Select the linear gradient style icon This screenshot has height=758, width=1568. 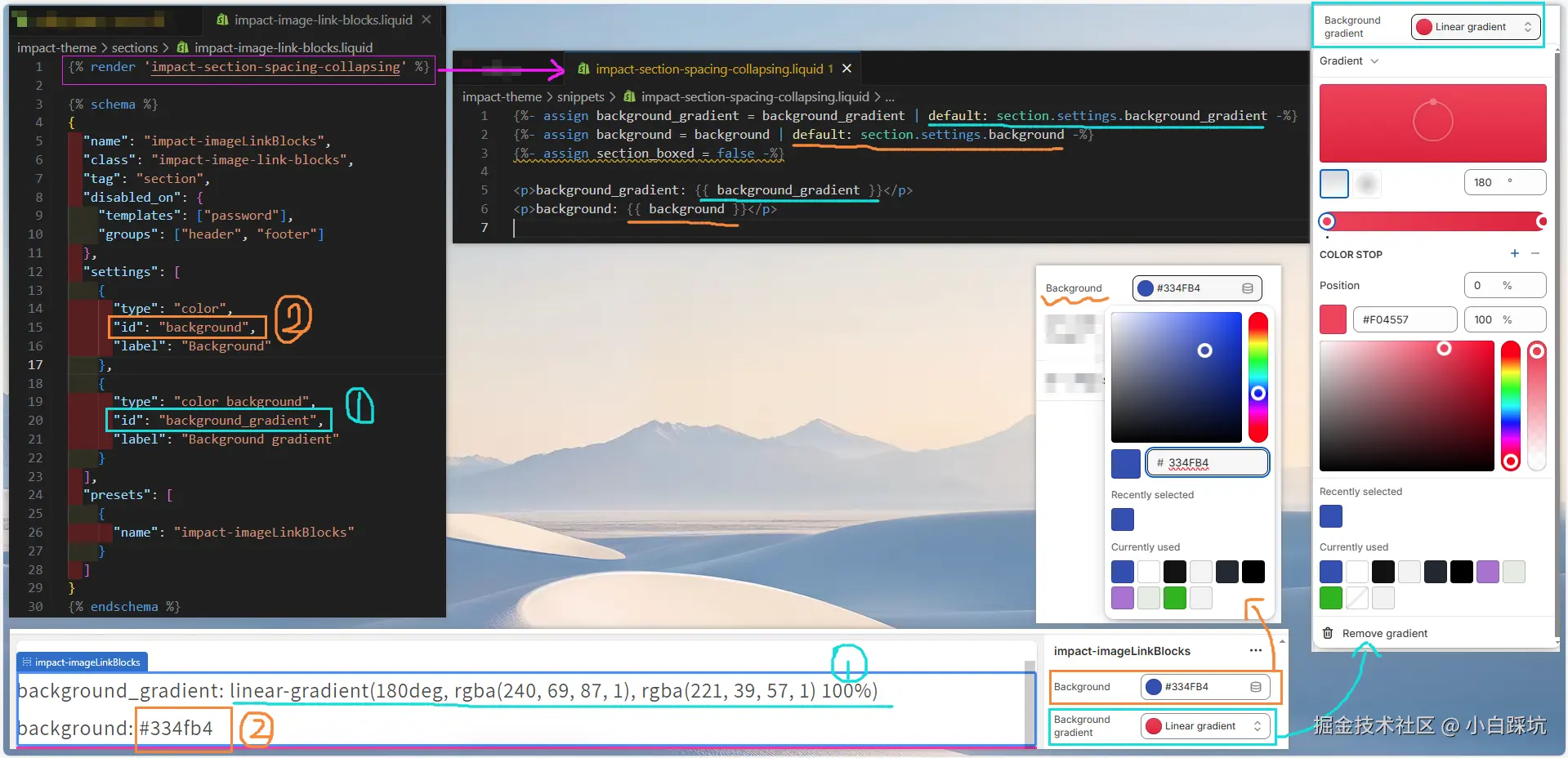tap(1334, 183)
